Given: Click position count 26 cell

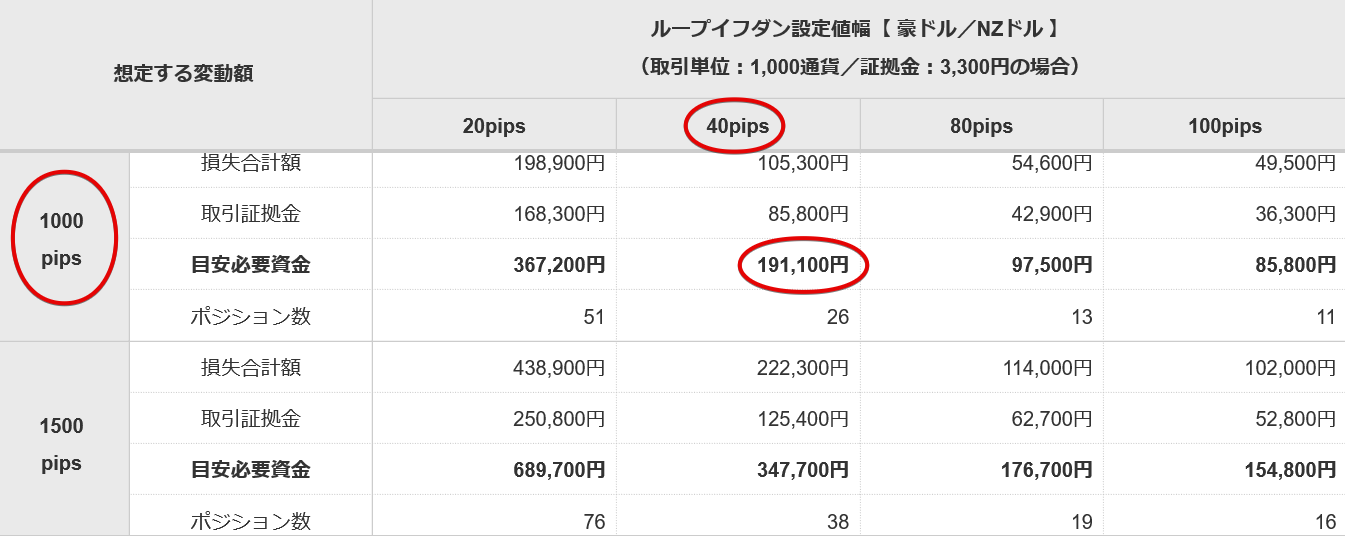Looking at the screenshot, I should (x=837, y=317).
